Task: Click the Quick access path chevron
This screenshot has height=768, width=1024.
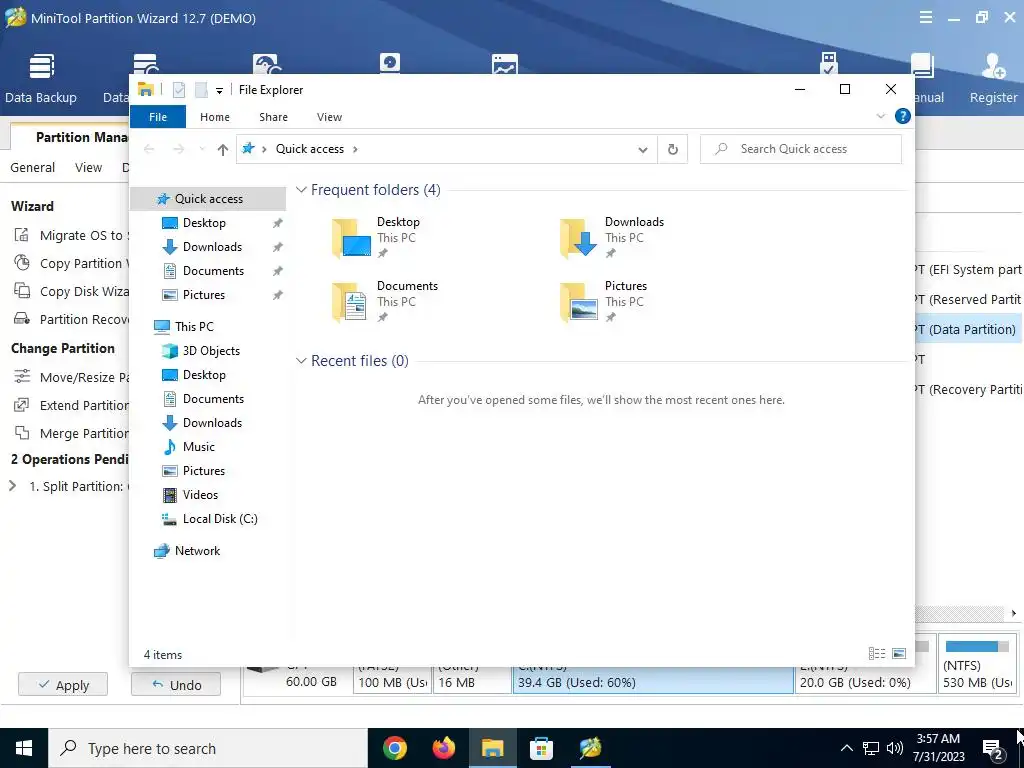Action: click(355, 150)
